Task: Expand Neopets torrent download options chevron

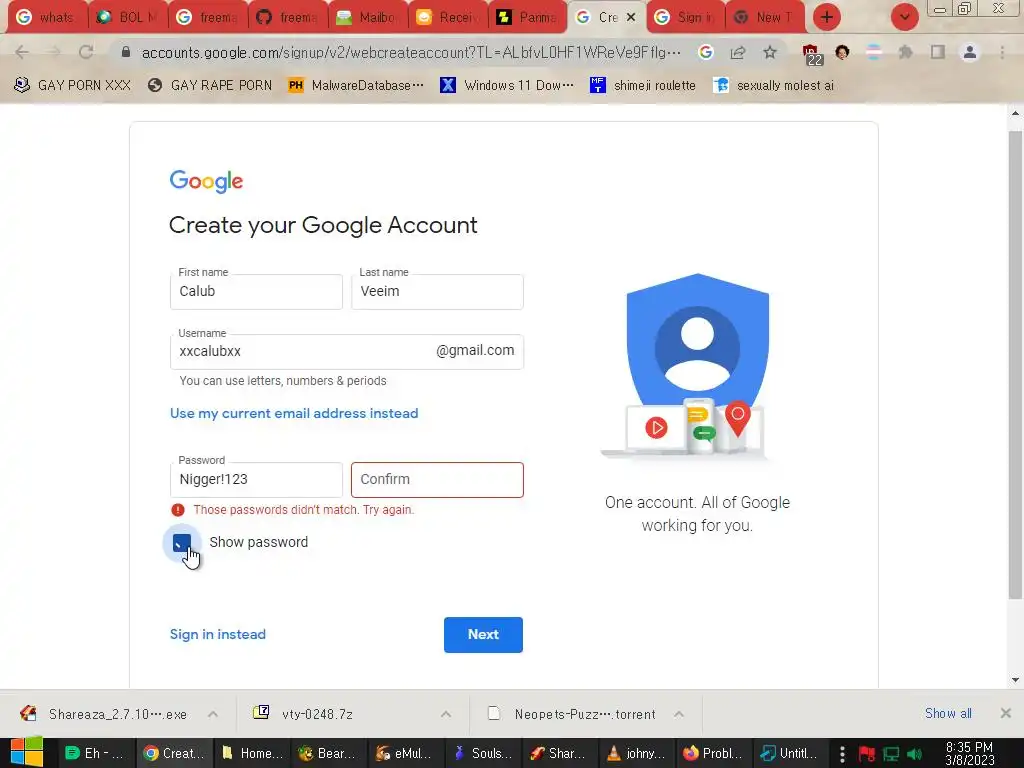Action: 679,714
